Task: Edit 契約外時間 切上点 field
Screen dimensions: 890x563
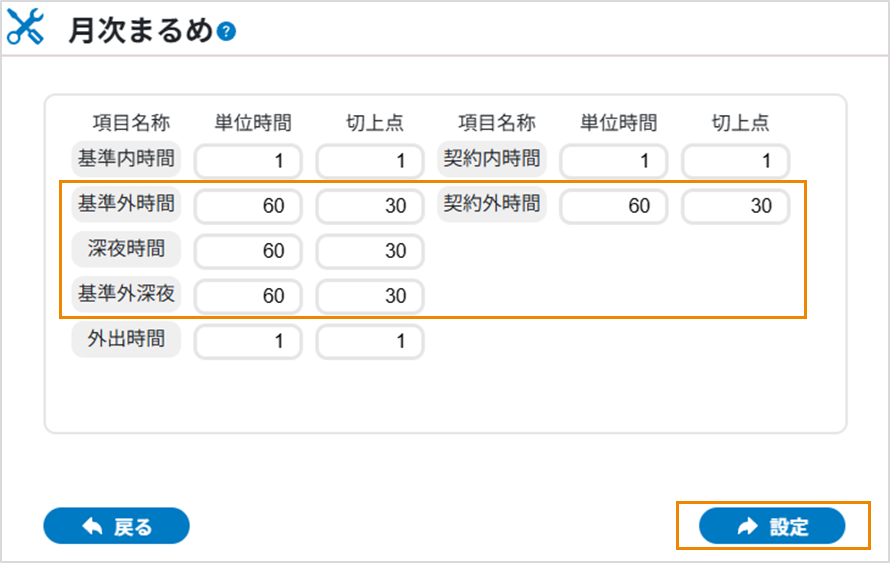Action: (736, 205)
